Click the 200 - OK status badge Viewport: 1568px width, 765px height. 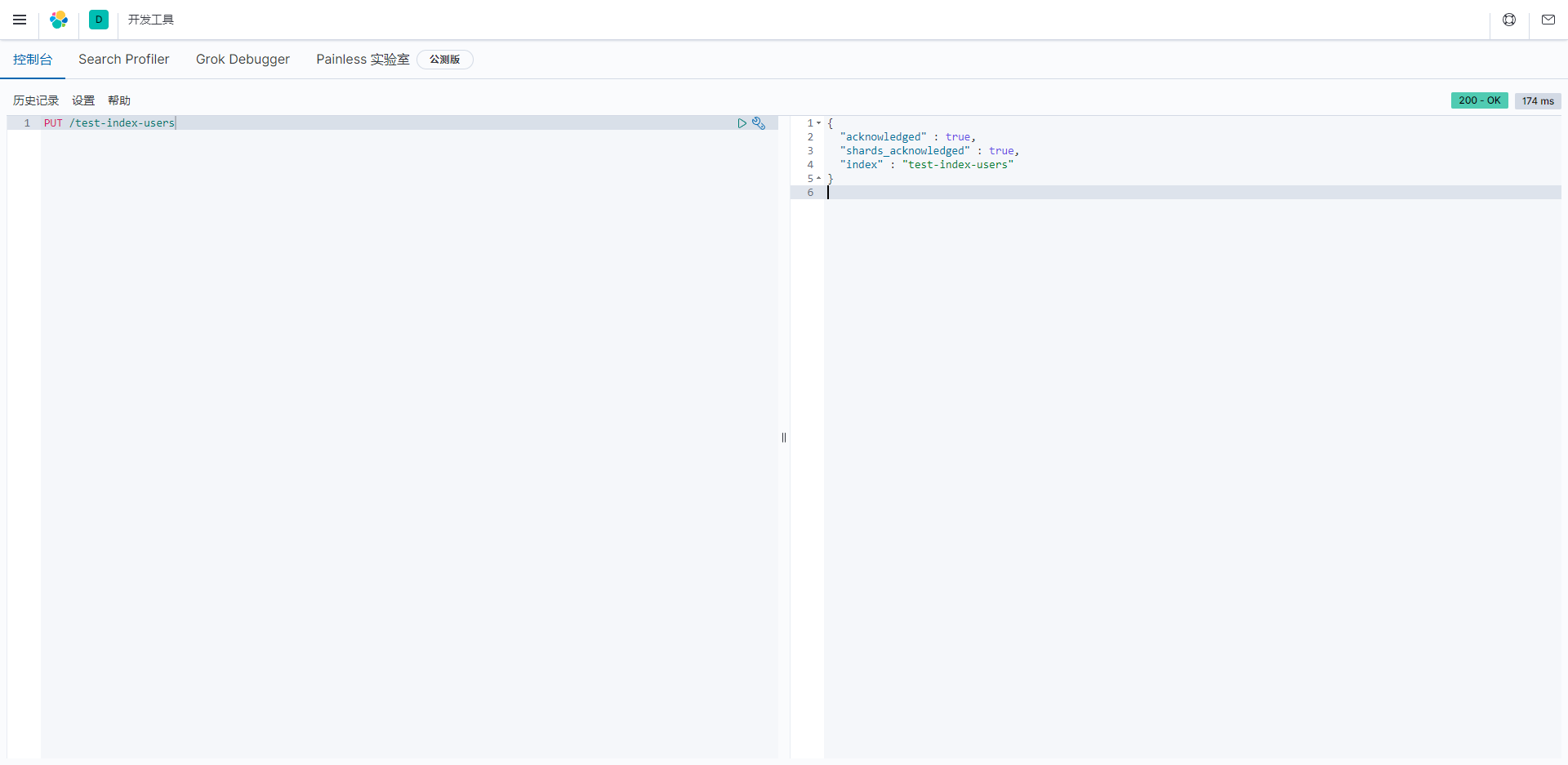click(1480, 100)
